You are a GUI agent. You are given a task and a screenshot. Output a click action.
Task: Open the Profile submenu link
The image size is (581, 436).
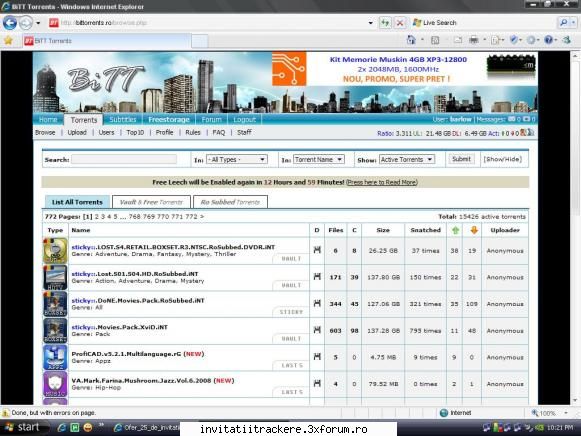tap(165, 133)
